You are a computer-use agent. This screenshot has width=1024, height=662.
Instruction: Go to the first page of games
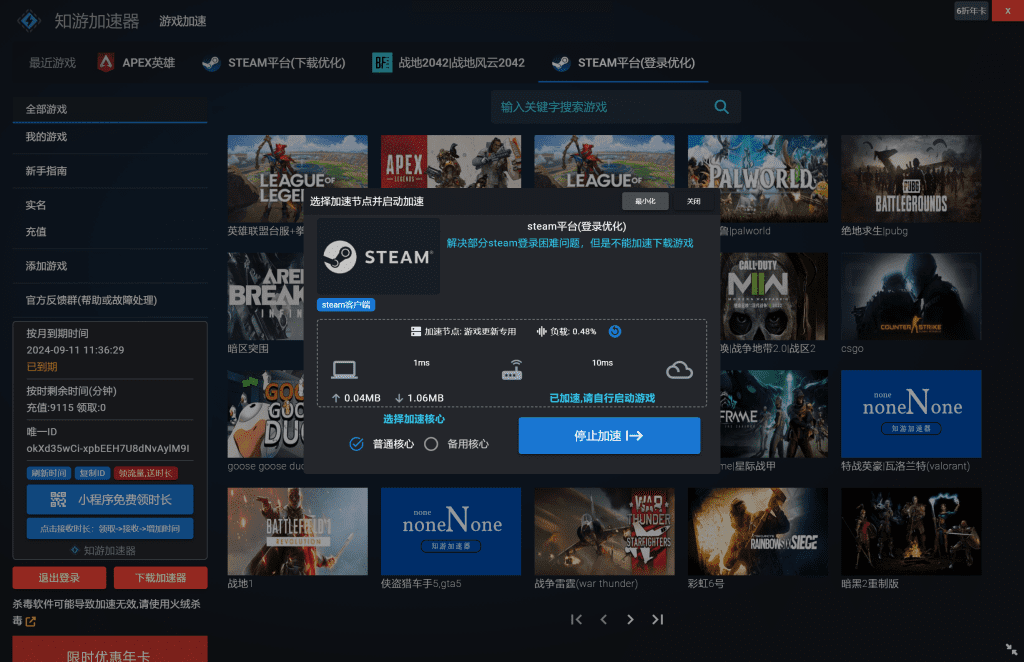click(x=576, y=619)
